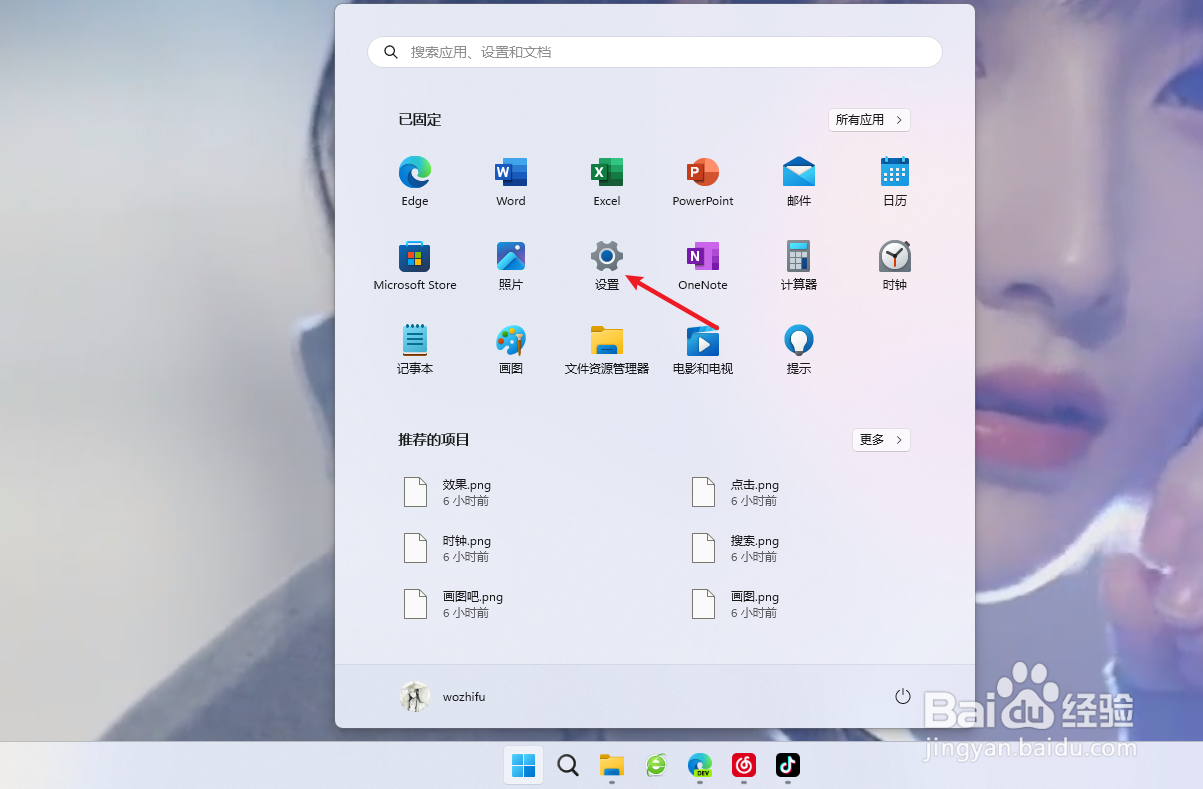This screenshot has height=789, width=1203.
Task: Launch PowerPoint from pinned apps
Action: 703,181
